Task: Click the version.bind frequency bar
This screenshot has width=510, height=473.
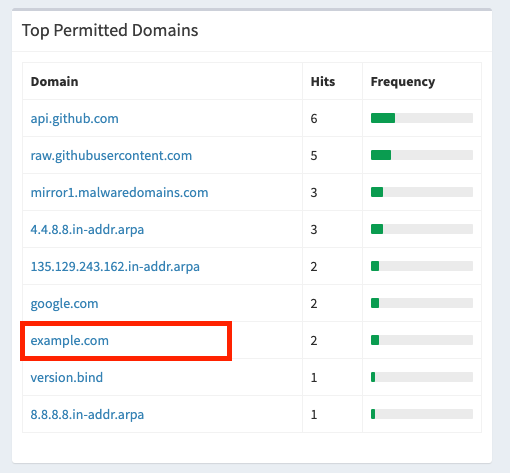Action: pos(422,377)
